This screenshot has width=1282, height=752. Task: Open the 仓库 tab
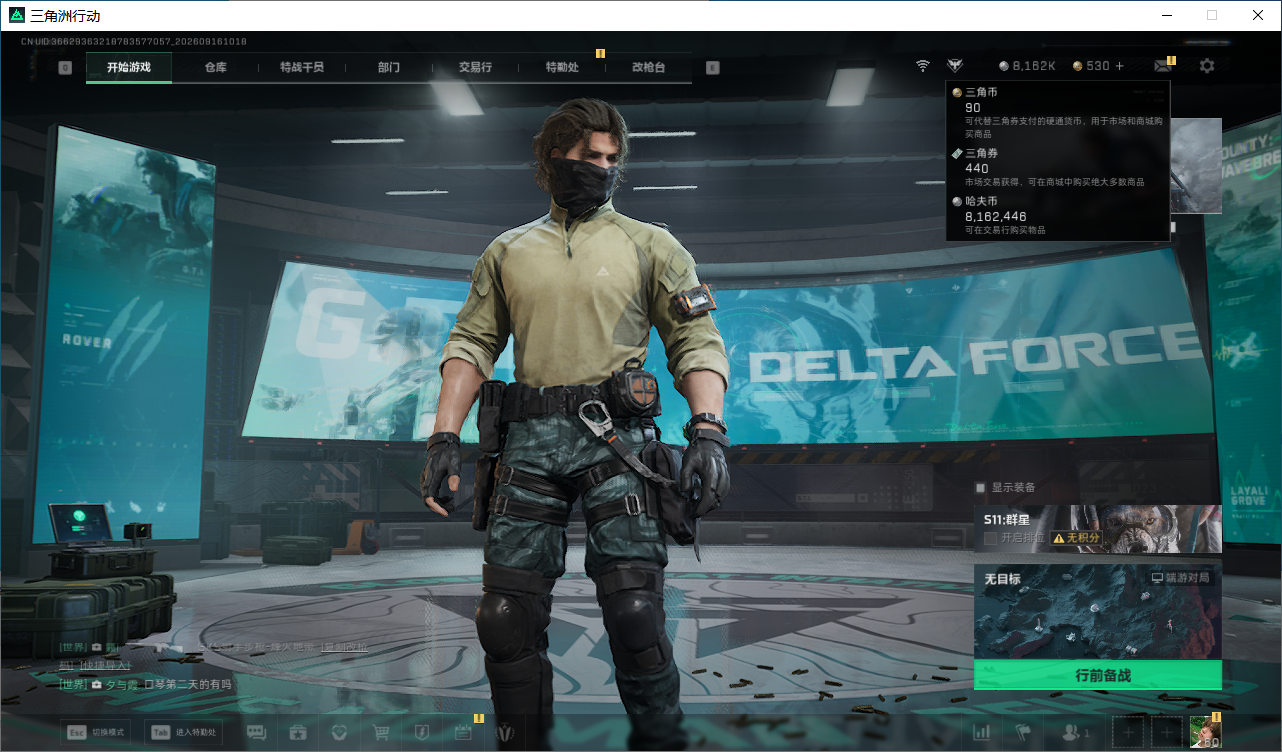tap(216, 68)
